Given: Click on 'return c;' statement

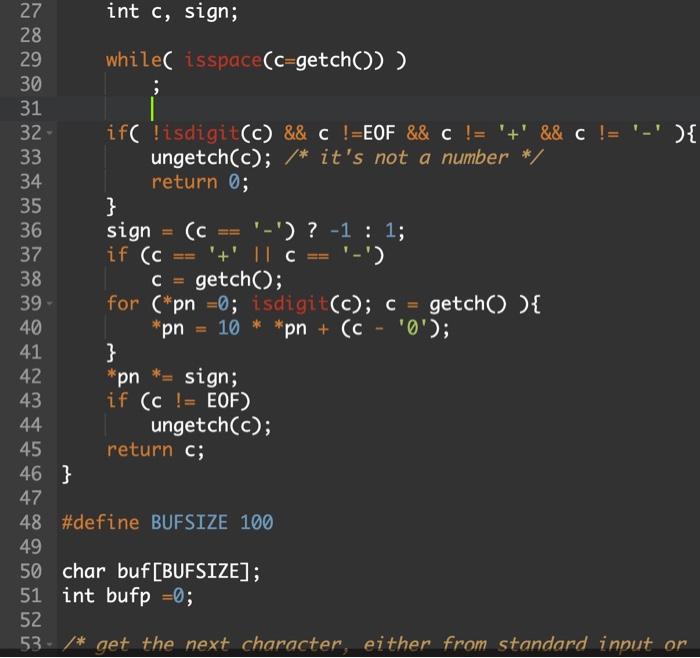Looking at the screenshot, I should coord(155,450).
